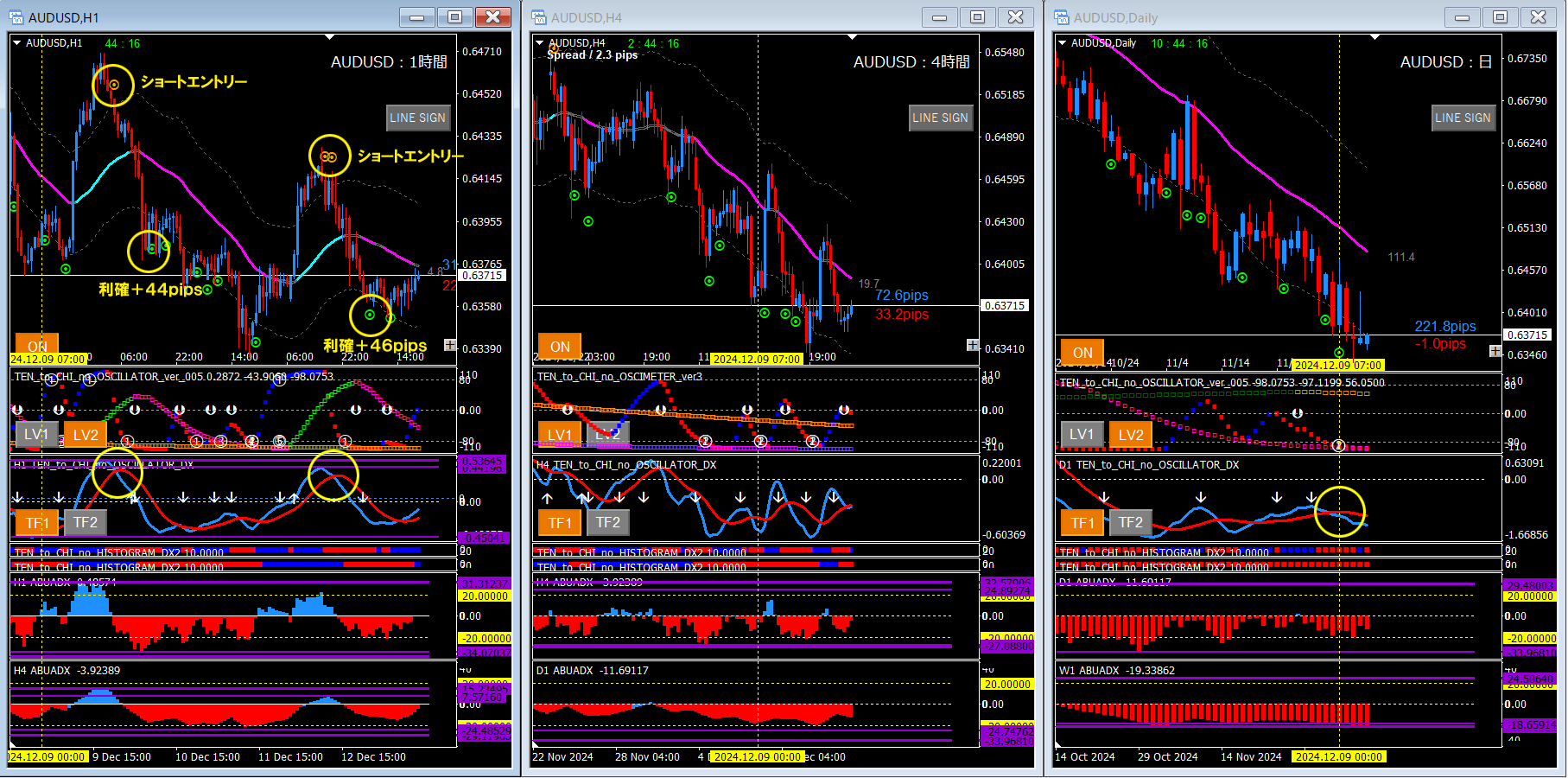Click the AUDUSD,H1 window title bar chart icon

pos(16,17)
